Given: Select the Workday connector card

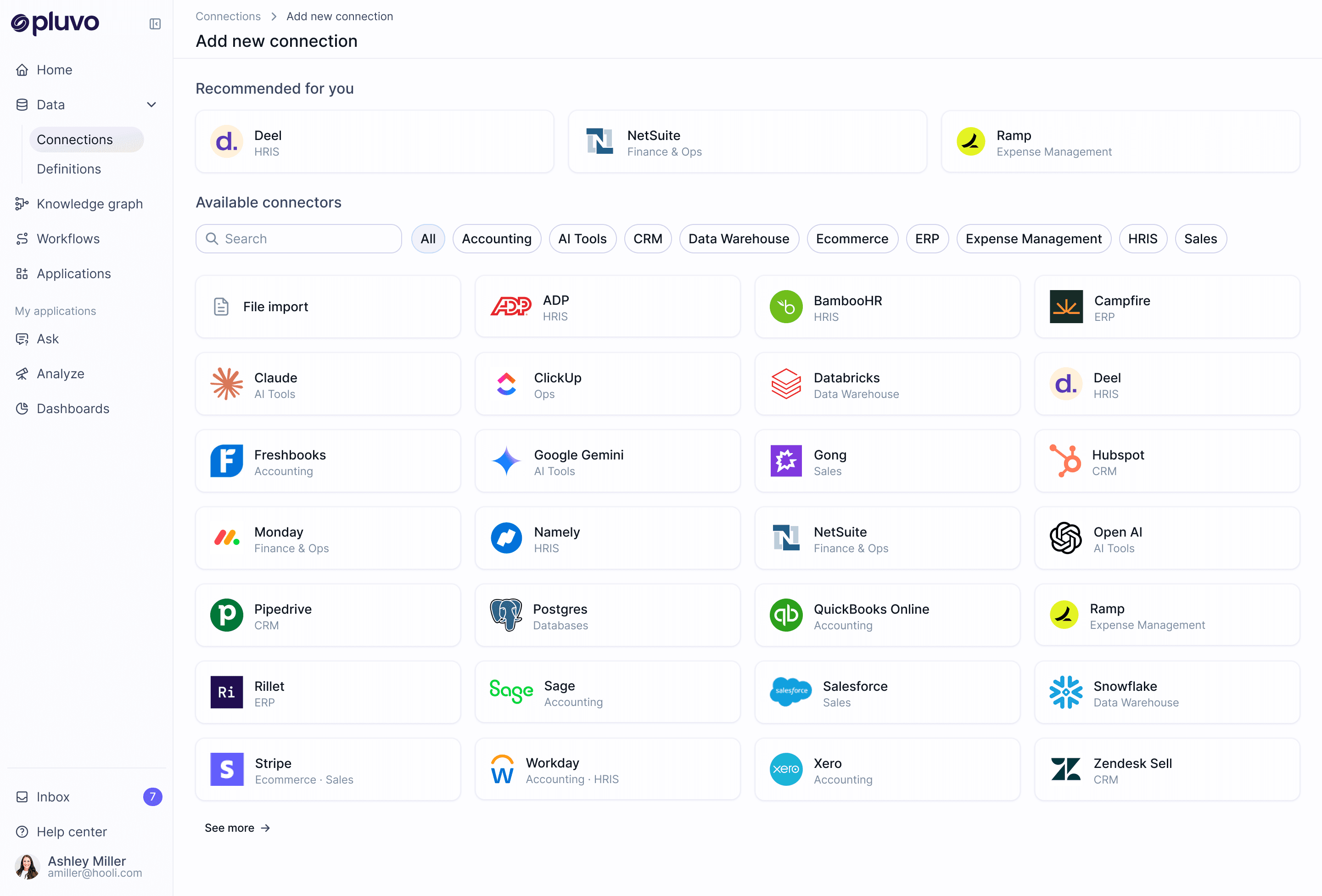Looking at the screenshot, I should (608, 769).
